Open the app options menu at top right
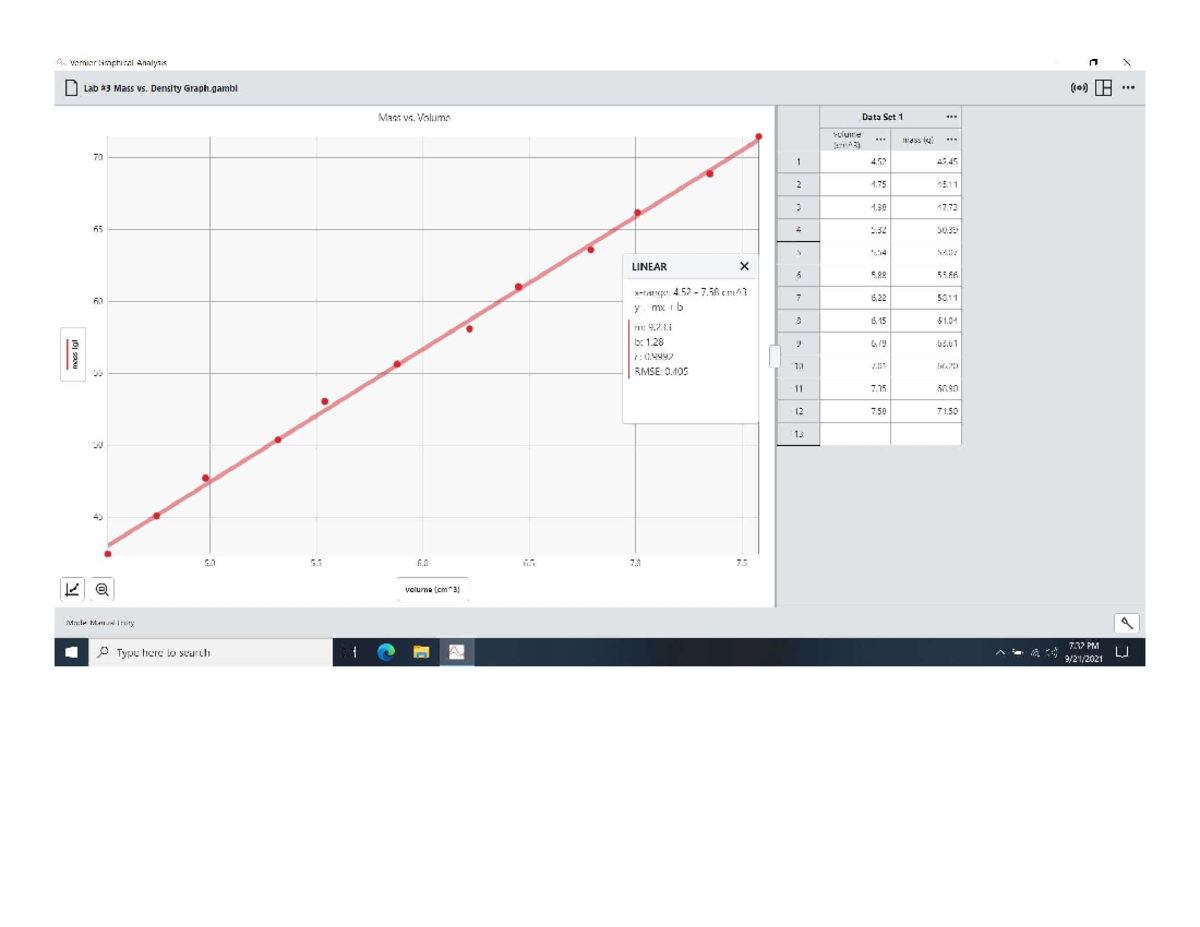Viewport: 1200px width, 927px height. (x=1127, y=87)
